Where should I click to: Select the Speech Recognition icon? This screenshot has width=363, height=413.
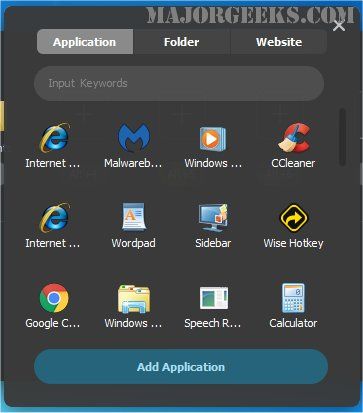(214, 298)
